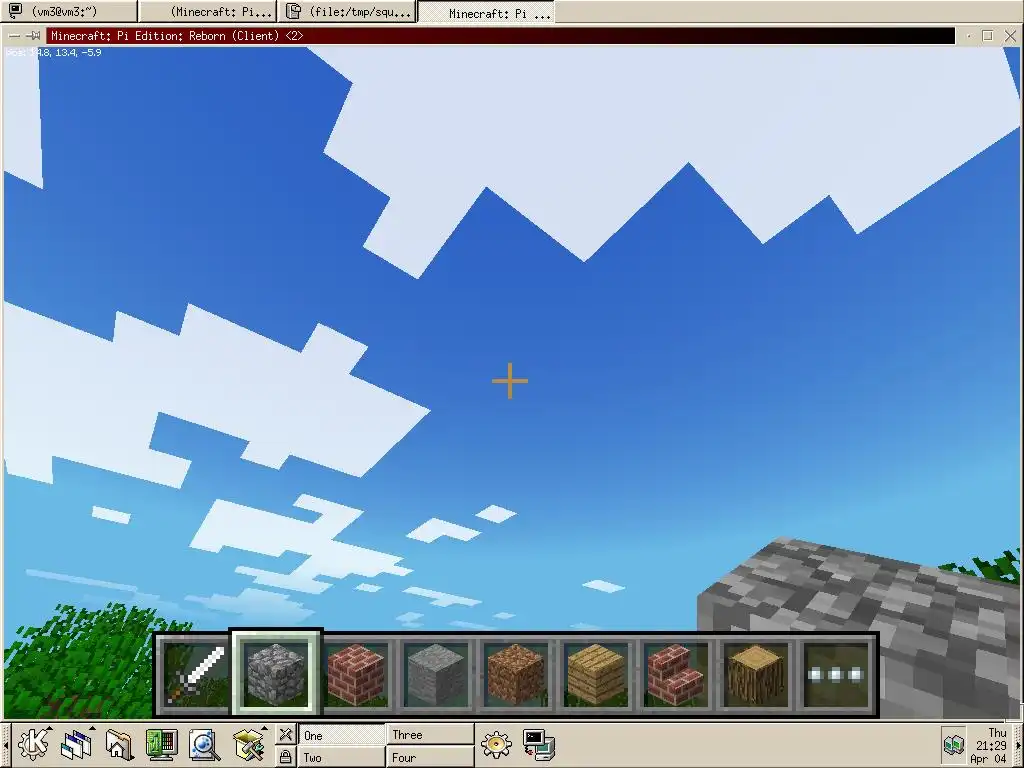Switch to the (Minecraft: Pi... task entry
1024x768 pixels.
coord(208,11)
